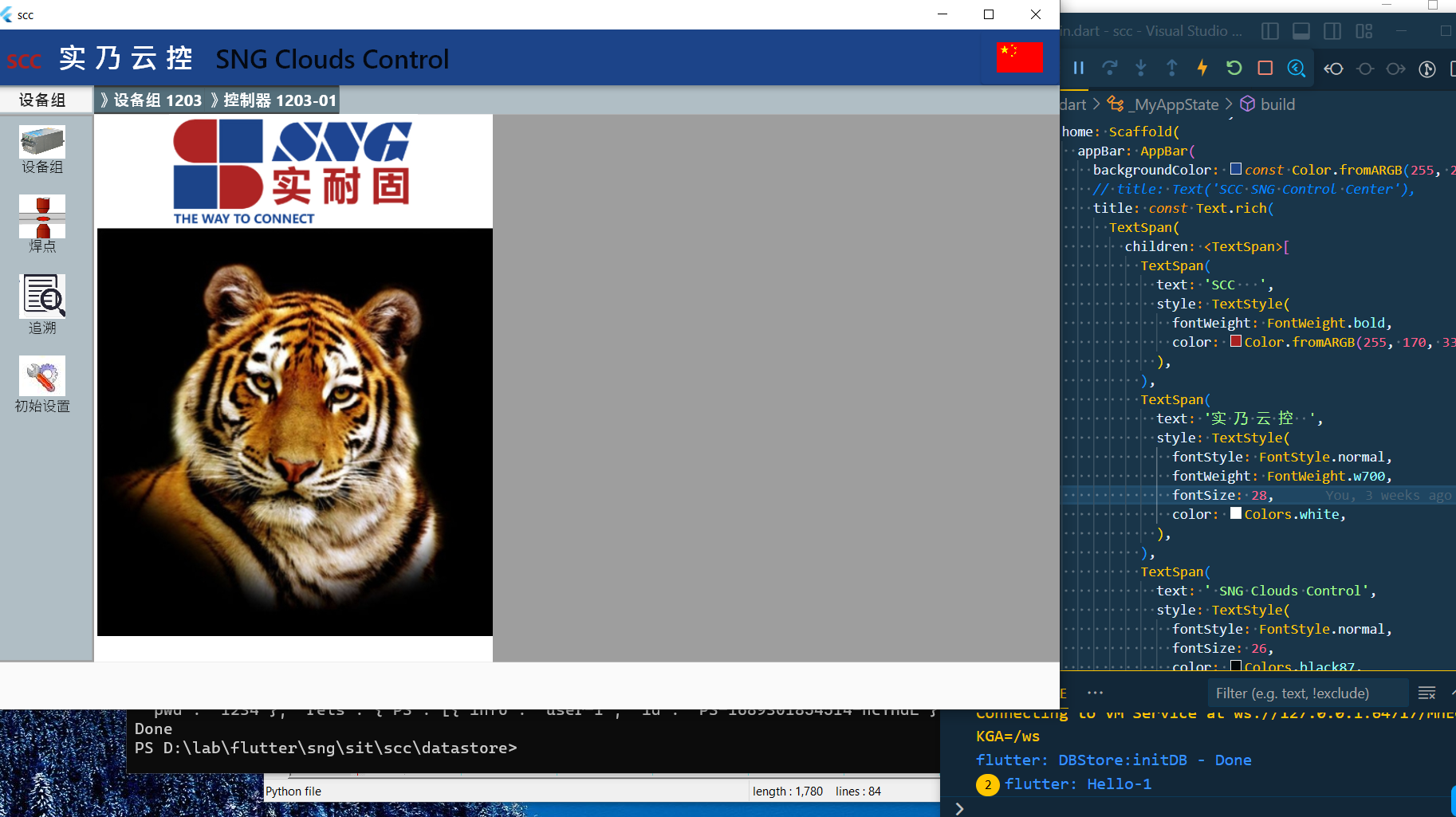Click the 'Done' output line in terminal
Image resolution: width=1456 pixels, height=817 pixels.
[153, 729]
